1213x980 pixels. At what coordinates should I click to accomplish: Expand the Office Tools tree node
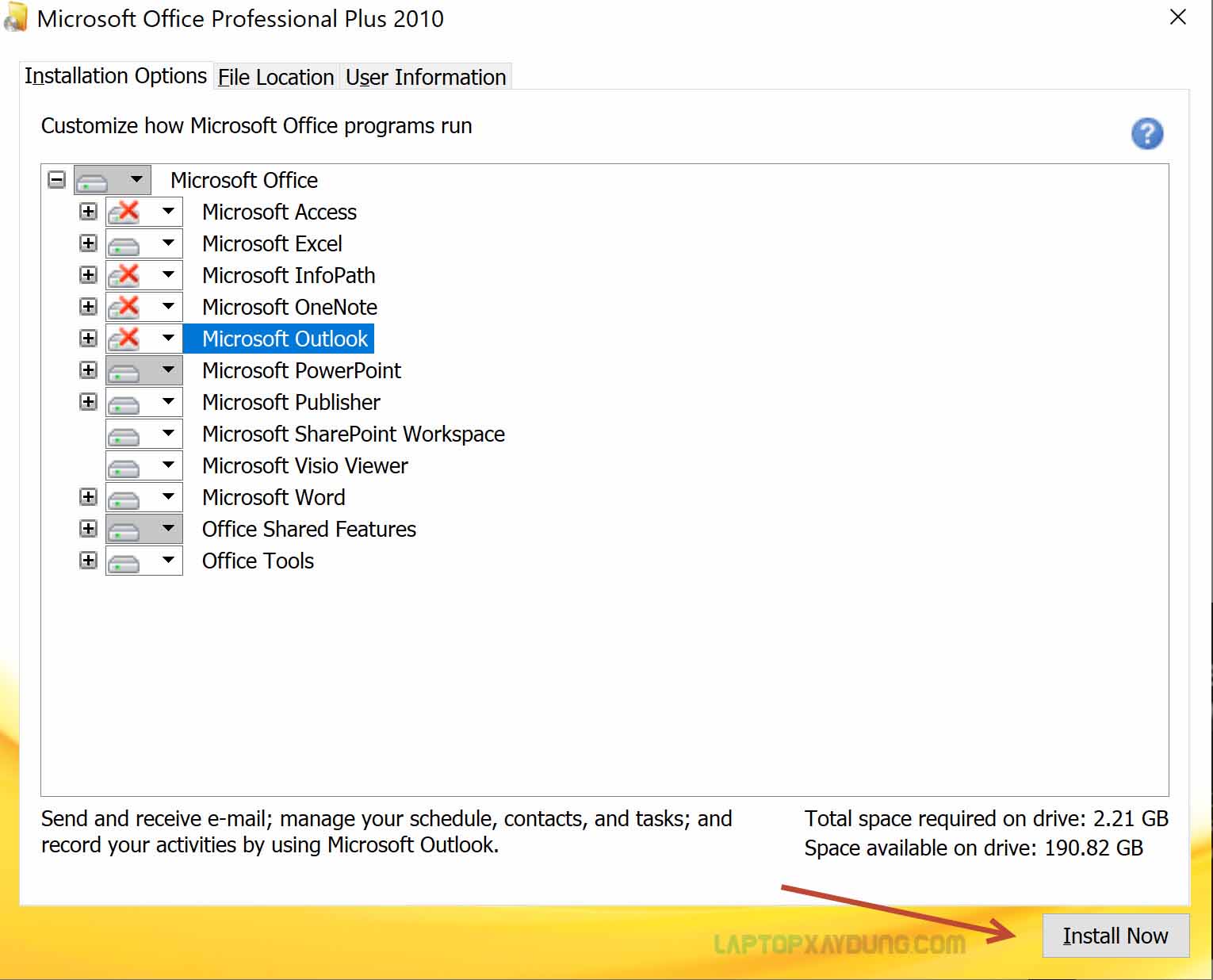(88, 561)
